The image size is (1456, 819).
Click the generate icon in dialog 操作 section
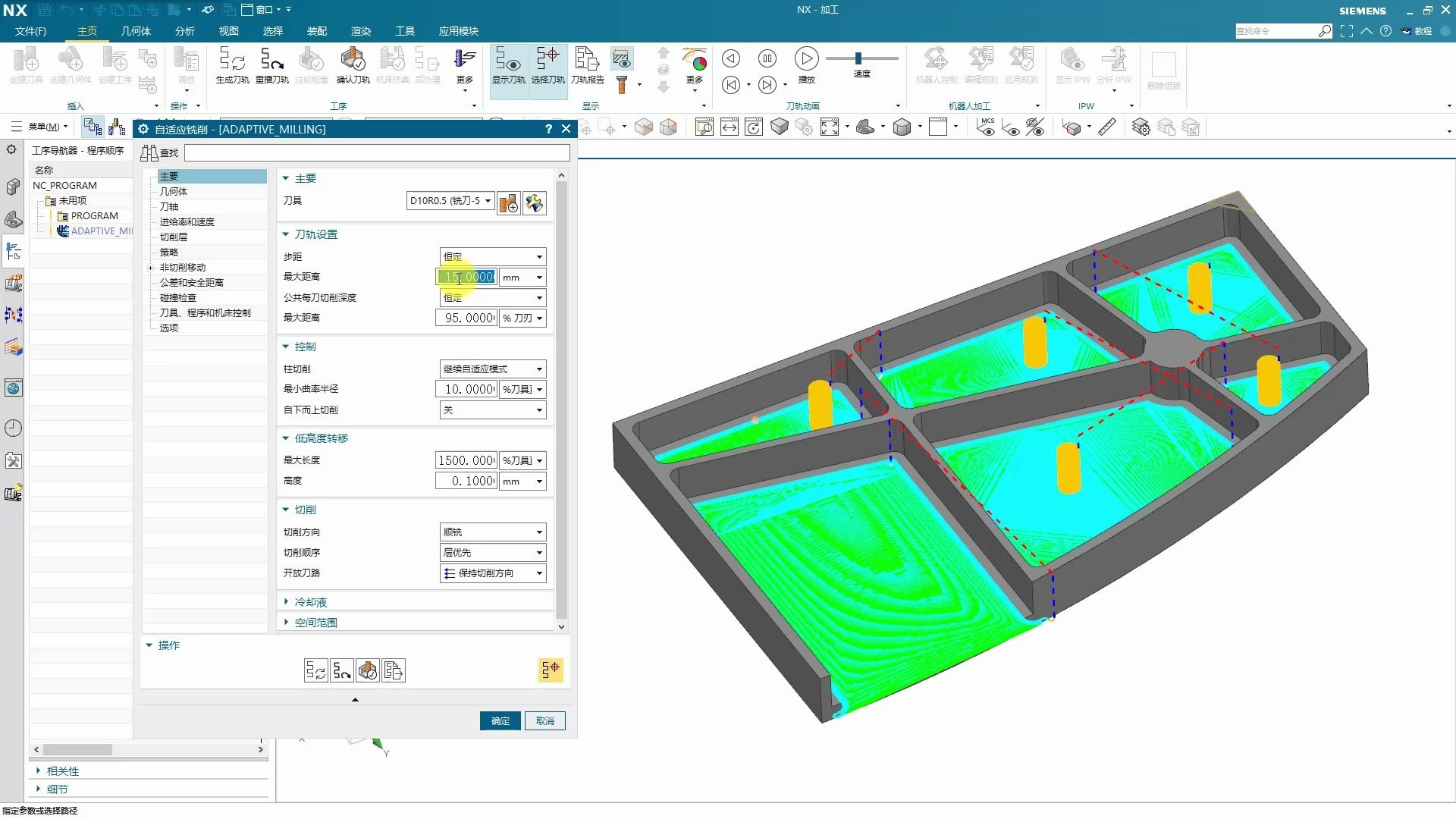[x=316, y=670]
